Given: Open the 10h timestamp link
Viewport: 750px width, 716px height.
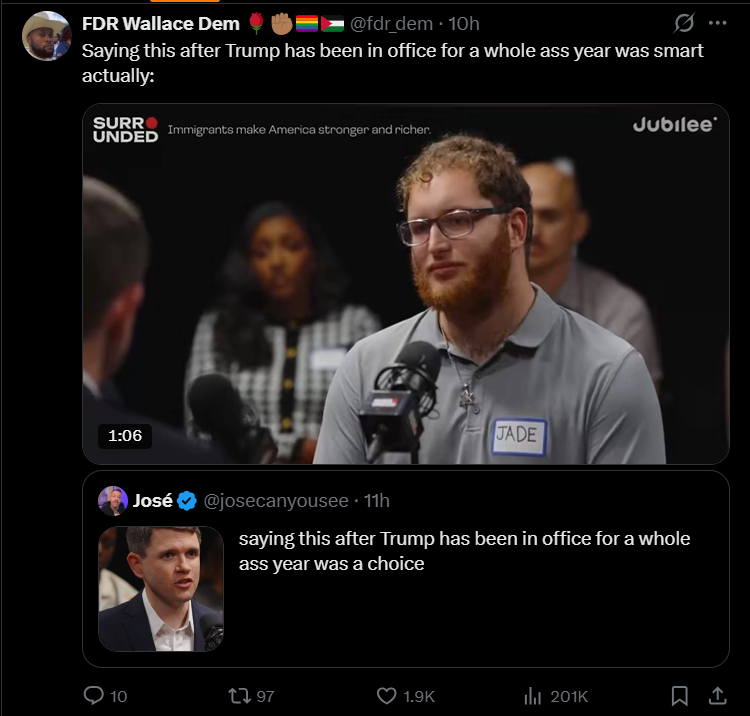Looking at the screenshot, I should pyautogui.click(x=463, y=23).
